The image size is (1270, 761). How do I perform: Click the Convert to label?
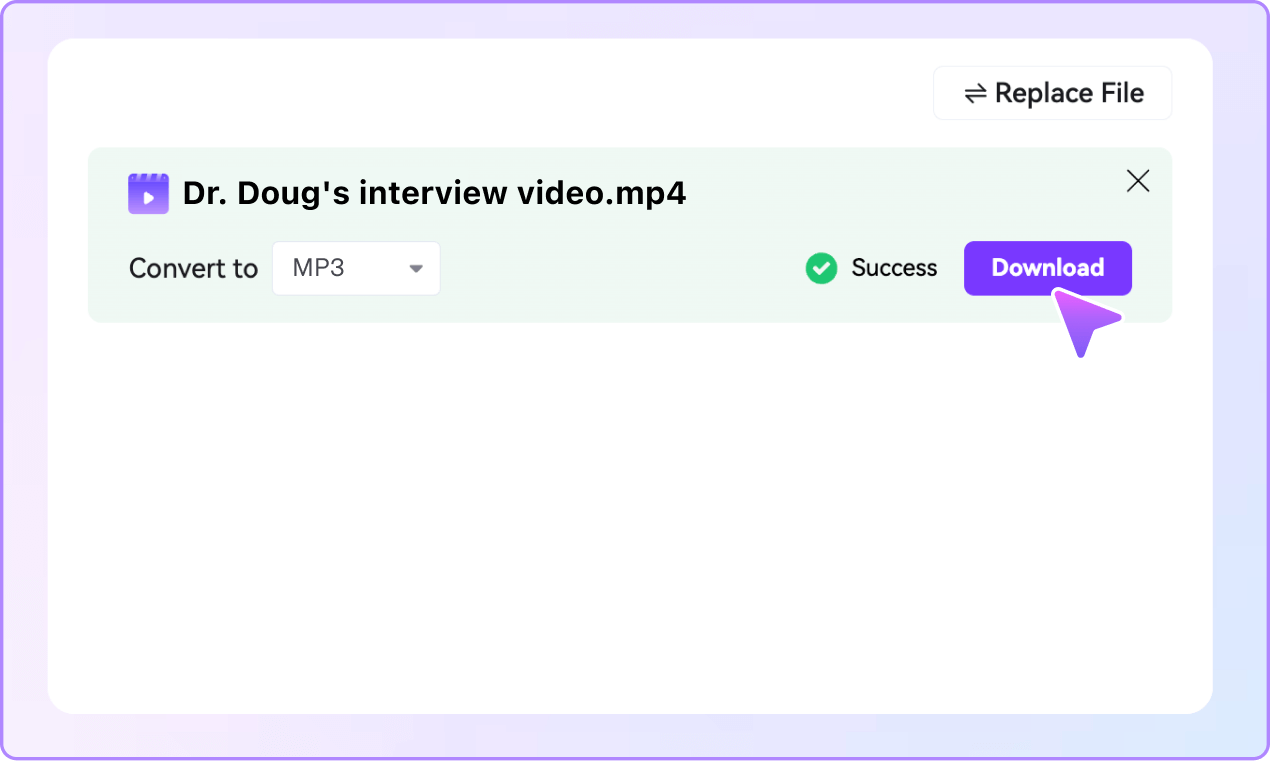[x=193, y=268]
